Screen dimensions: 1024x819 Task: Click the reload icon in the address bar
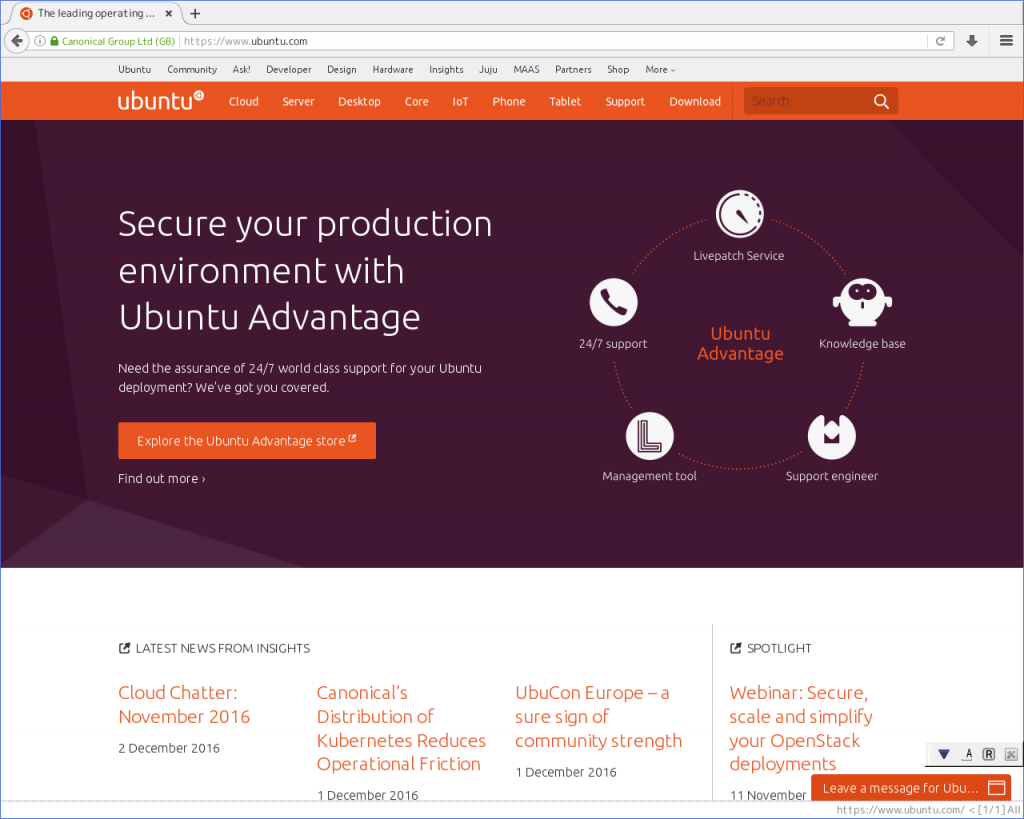pos(940,41)
